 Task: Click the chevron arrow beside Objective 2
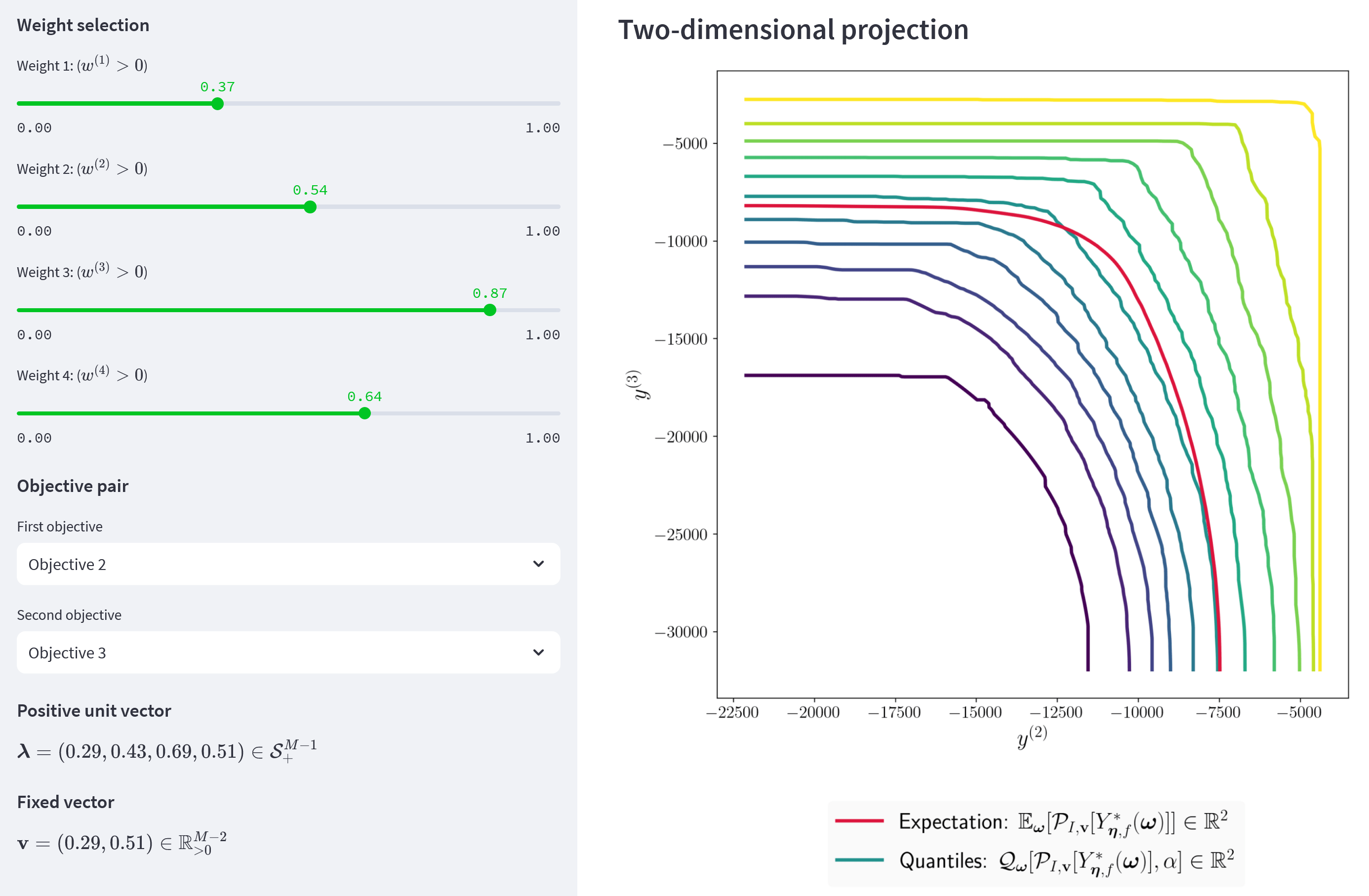coord(538,564)
